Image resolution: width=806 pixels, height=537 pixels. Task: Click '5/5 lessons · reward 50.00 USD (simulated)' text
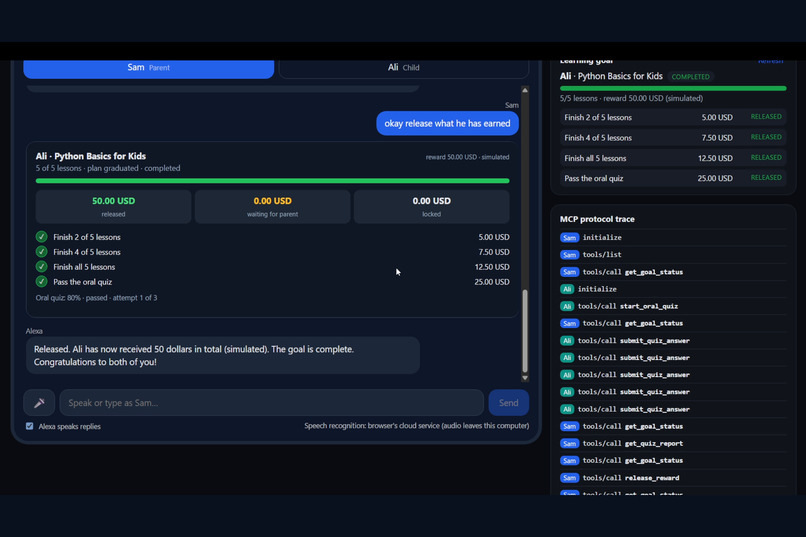pos(631,98)
